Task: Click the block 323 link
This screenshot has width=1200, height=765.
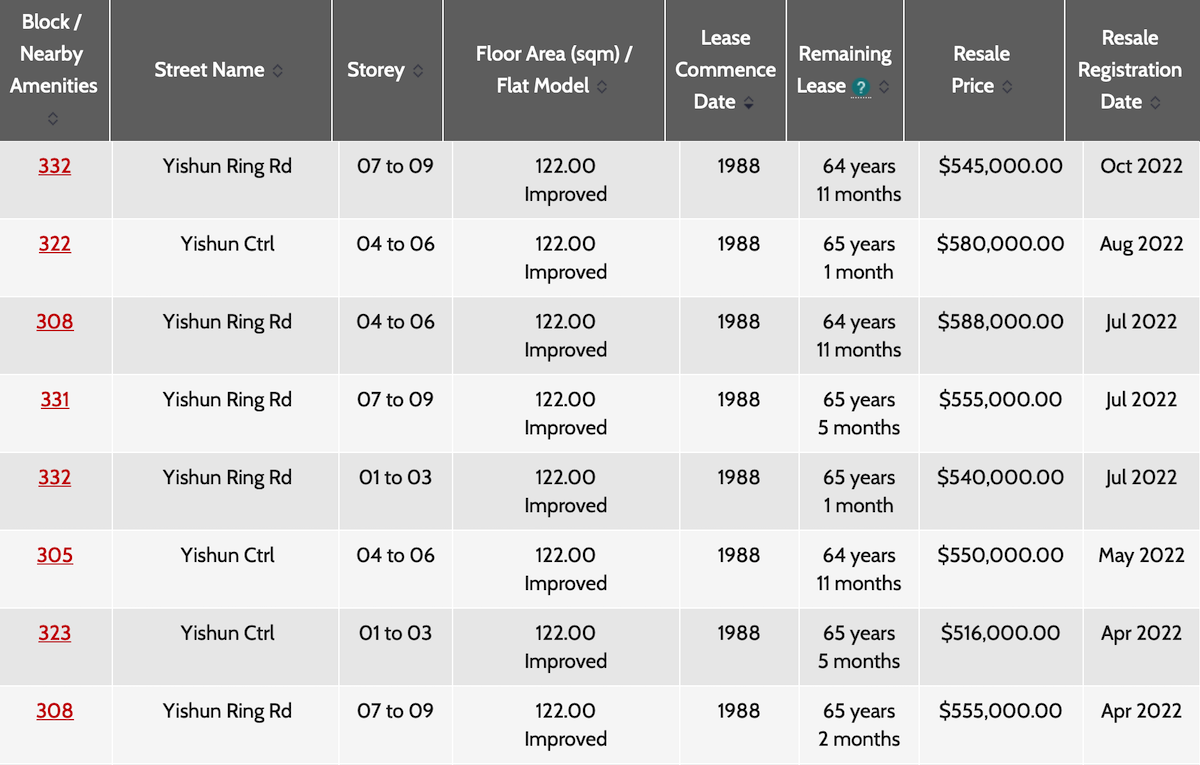Action: [55, 633]
